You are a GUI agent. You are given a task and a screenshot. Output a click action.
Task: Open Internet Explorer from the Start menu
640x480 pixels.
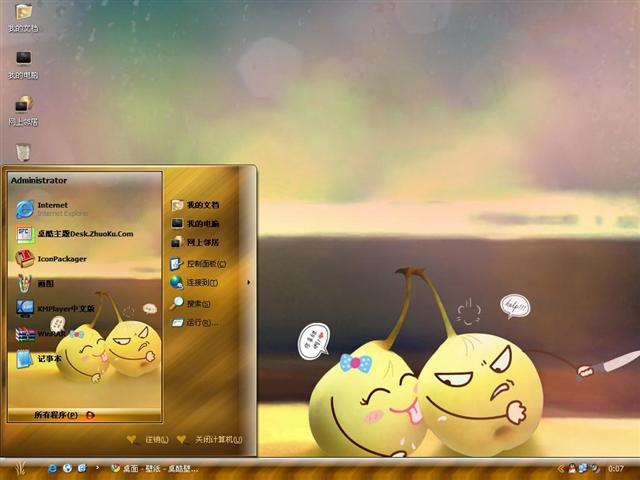pos(50,208)
